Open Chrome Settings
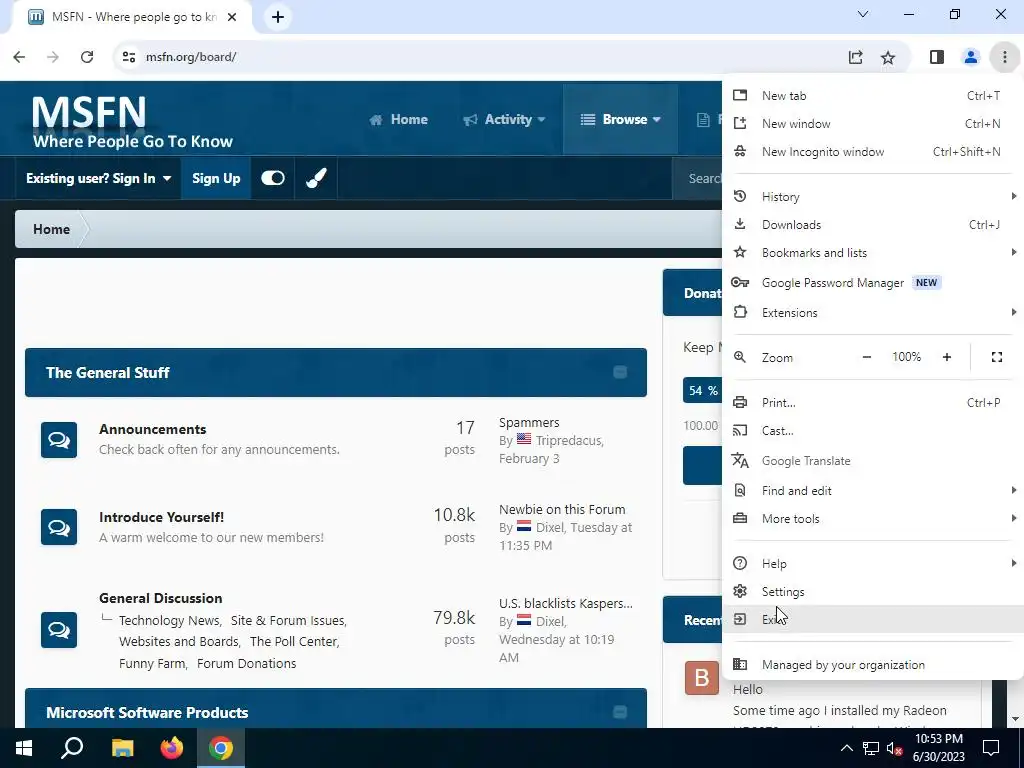The height and width of the screenshot is (768, 1024). [x=872, y=592]
